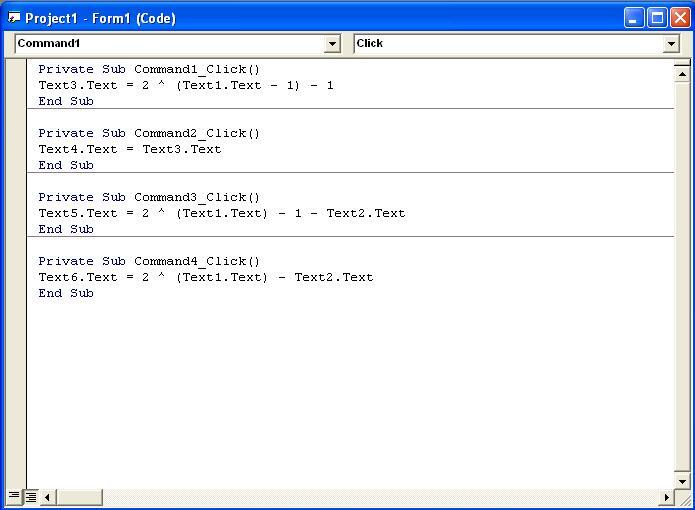Screen dimensions: 695x510
Task: Place cursor on Command1_Click declaration line
Action: 149,70
